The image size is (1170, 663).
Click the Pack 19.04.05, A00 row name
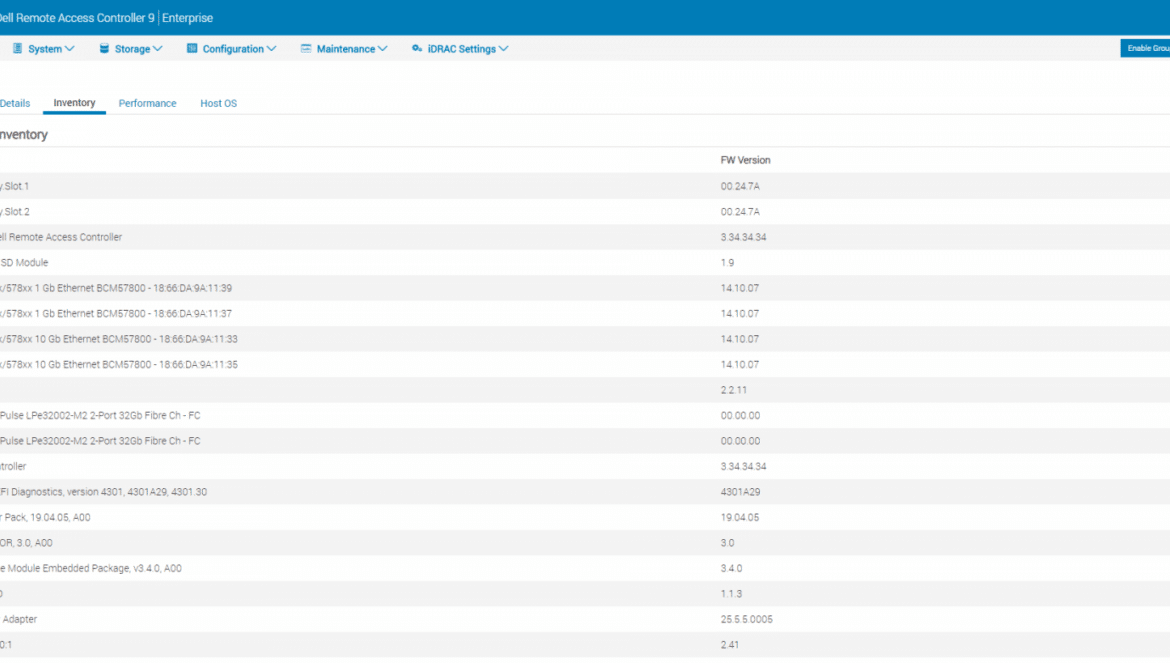pos(45,518)
